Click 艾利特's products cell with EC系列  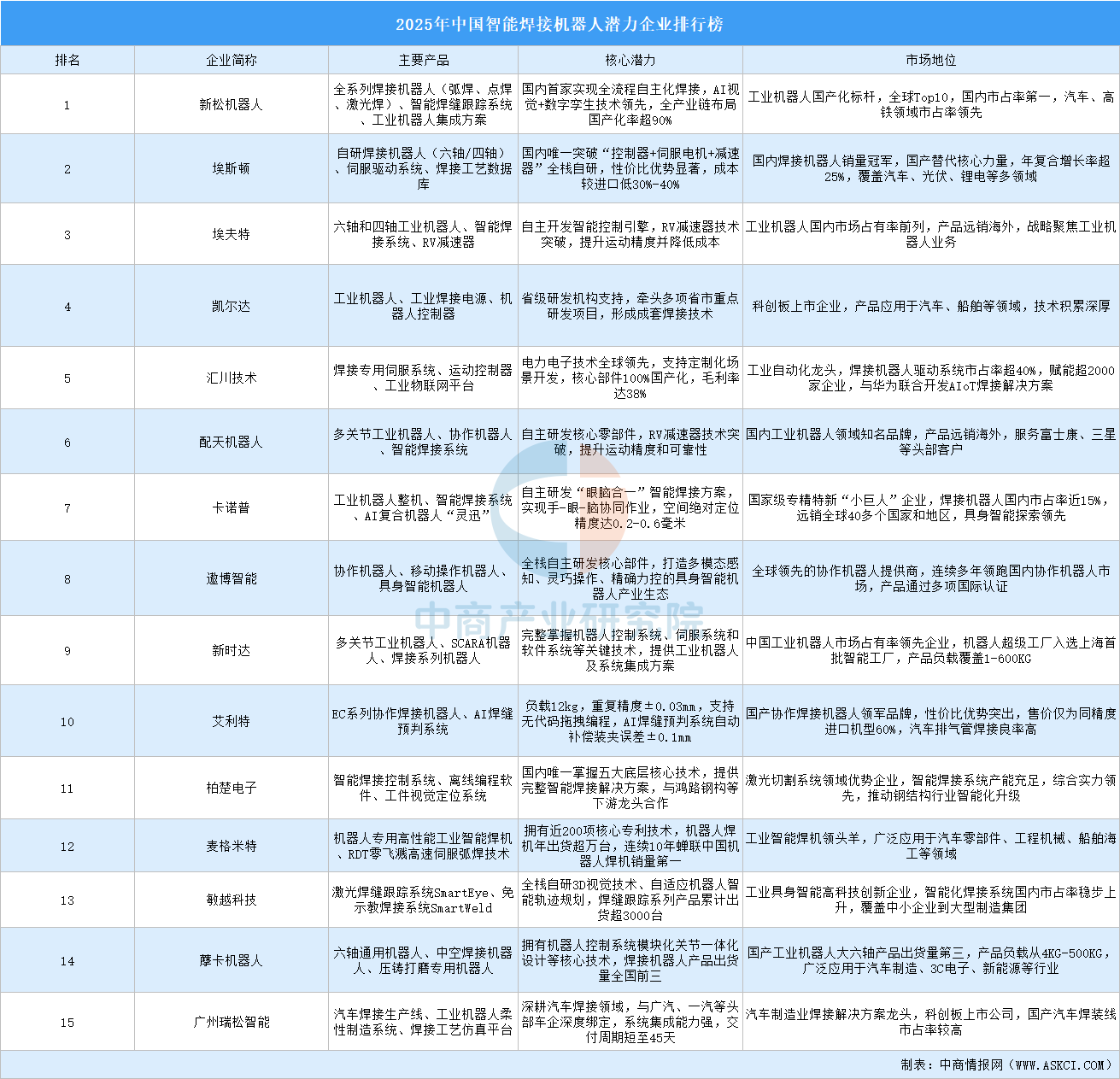pyautogui.click(x=423, y=721)
